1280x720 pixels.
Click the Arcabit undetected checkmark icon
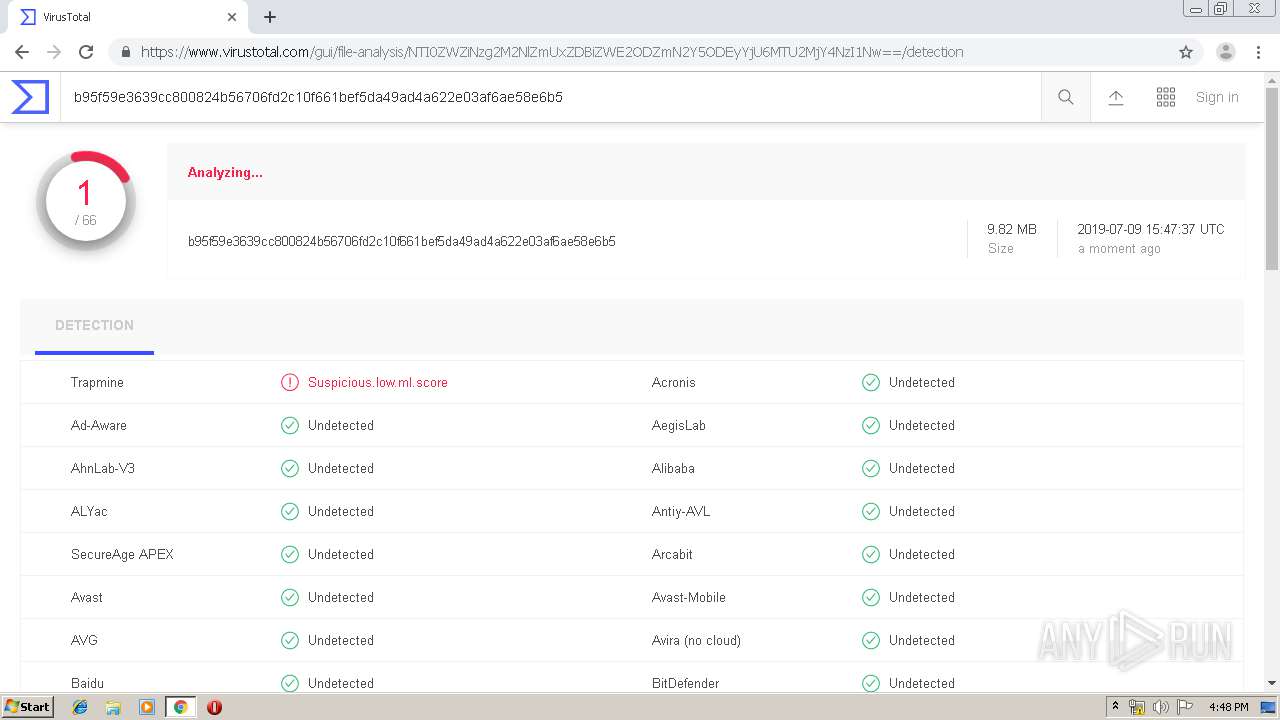871,554
